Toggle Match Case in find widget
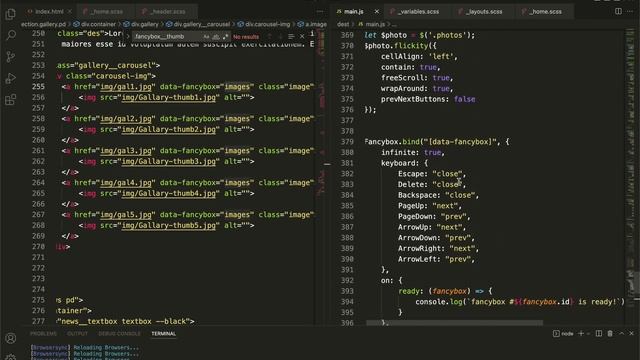 (x=206, y=37)
